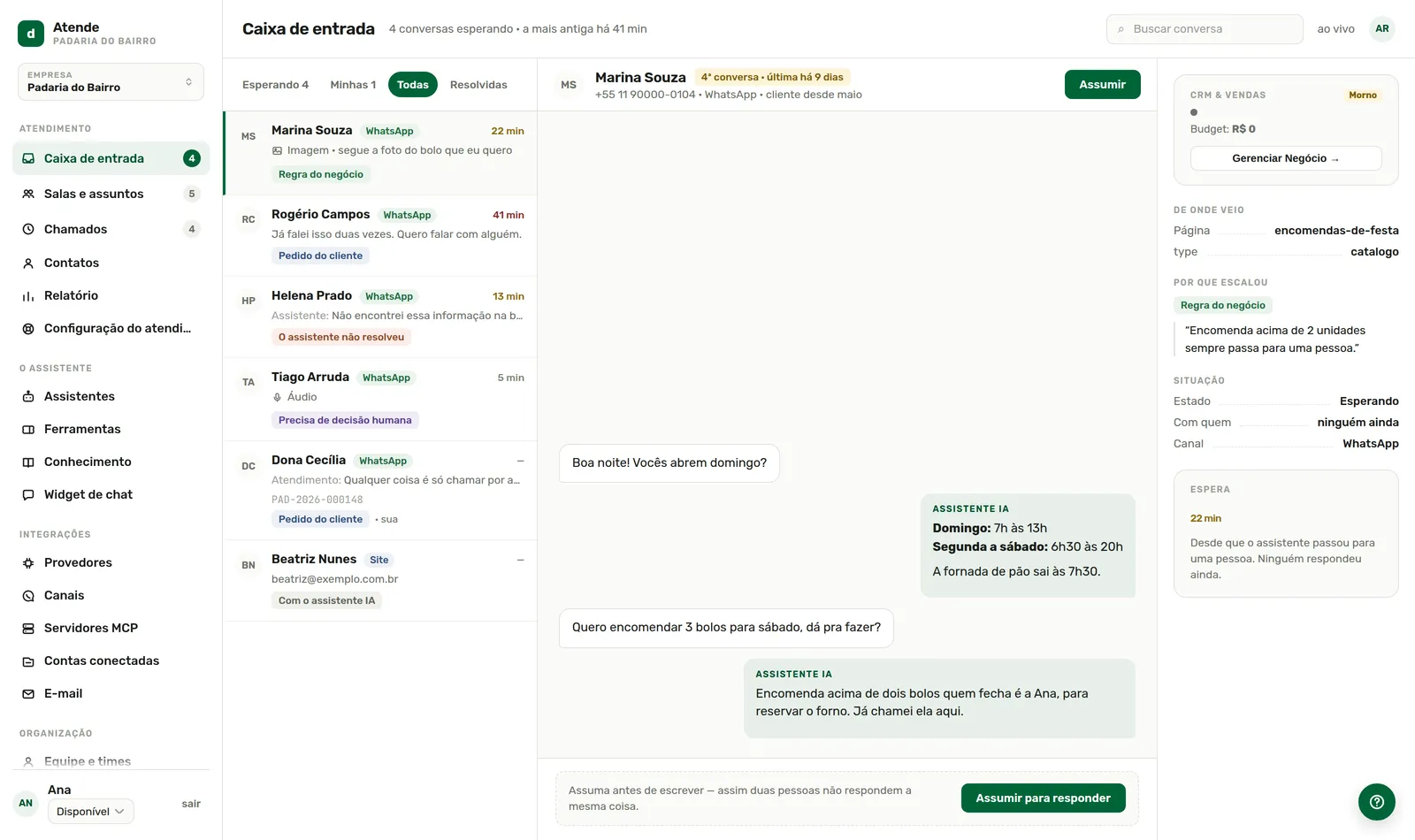The width and height of the screenshot is (1415, 840).
Task: Open Salas e assuntos icon
Action: pos(28,194)
